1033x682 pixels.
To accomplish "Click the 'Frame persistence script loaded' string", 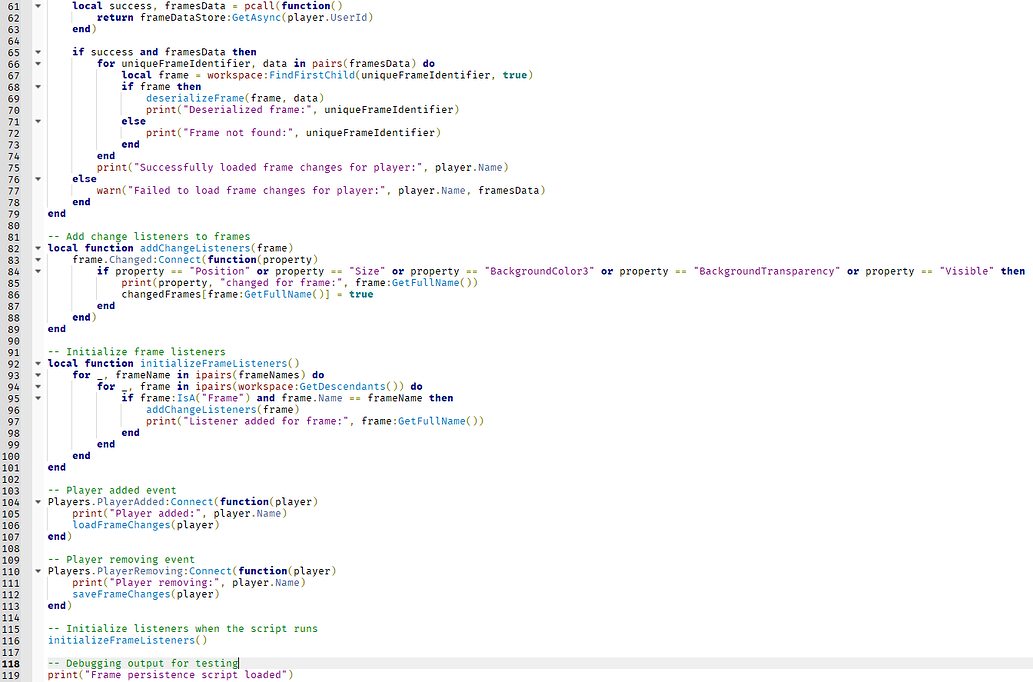I will (185, 674).
